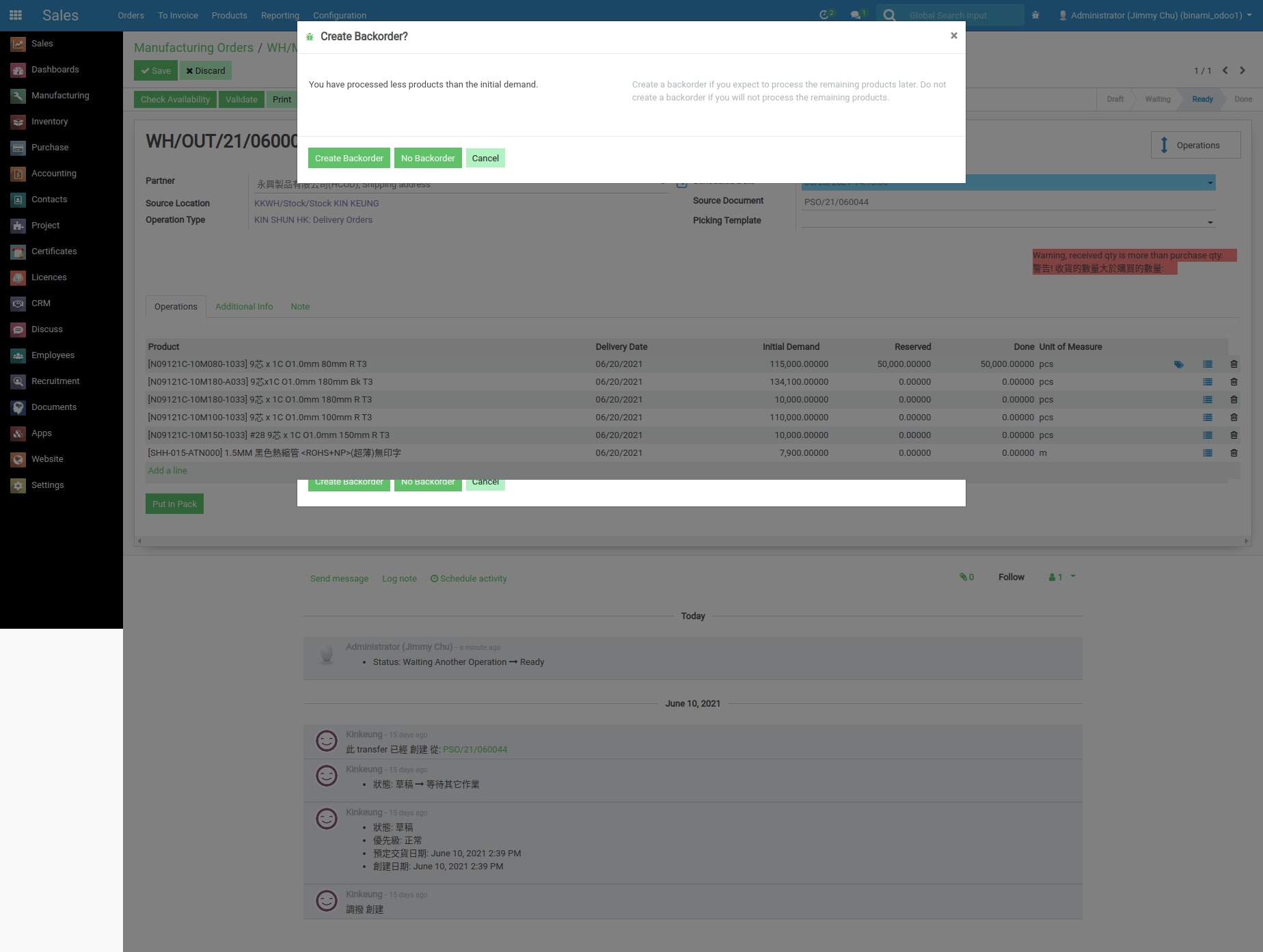
Task: Click No Backorder button in dialog
Action: pyautogui.click(x=428, y=158)
